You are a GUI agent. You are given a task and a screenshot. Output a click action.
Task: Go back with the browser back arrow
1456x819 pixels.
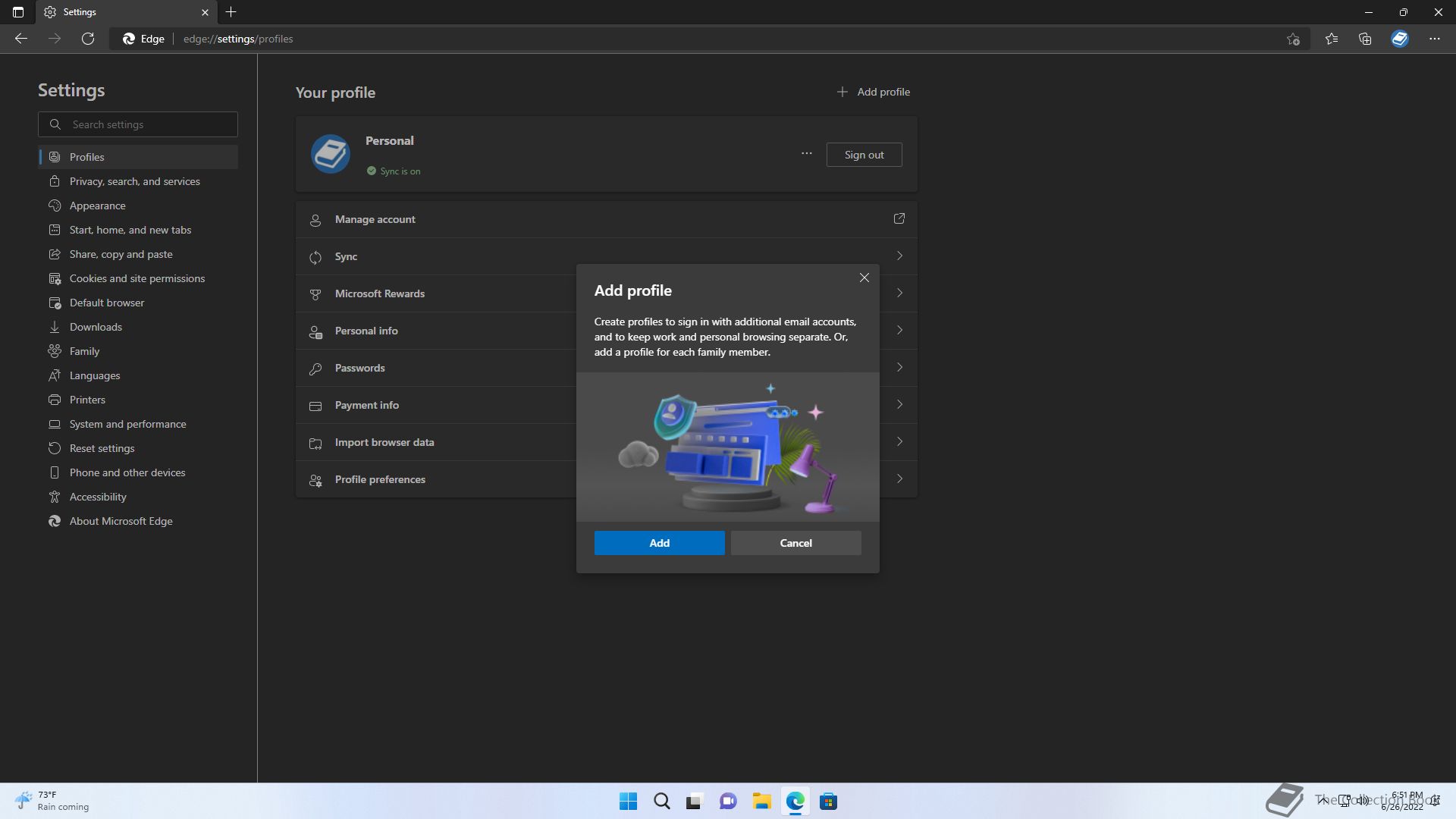tap(21, 39)
